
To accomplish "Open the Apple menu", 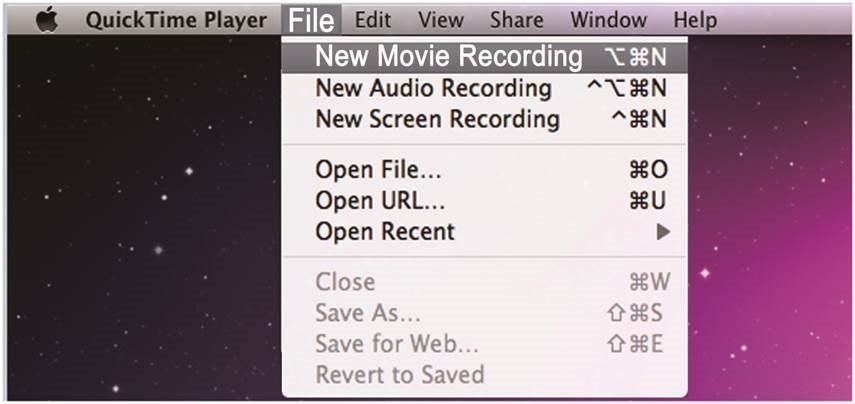I will point(47,20).
